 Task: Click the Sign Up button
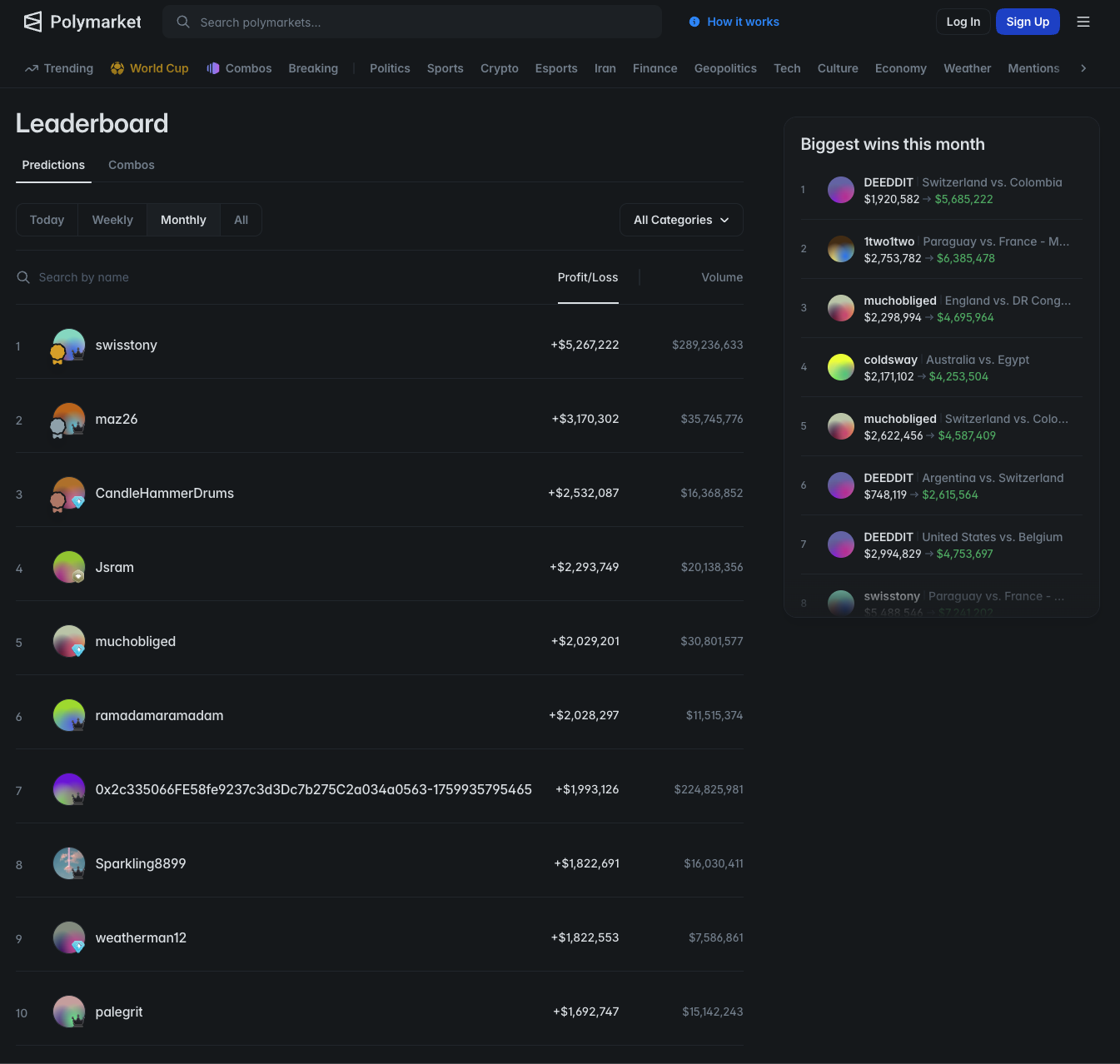pyautogui.click(x=1028, y=22)
